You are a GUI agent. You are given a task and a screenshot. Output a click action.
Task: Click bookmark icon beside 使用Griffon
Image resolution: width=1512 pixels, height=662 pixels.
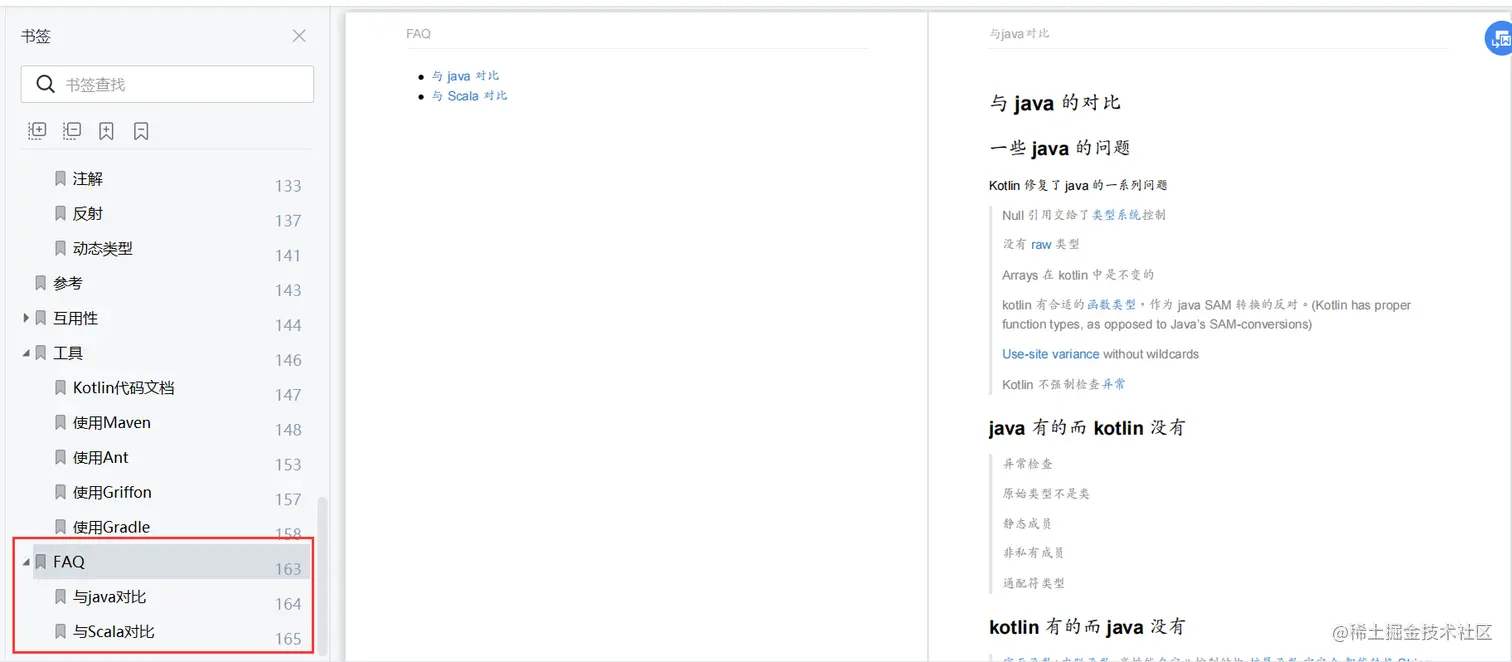pos(60,493)
